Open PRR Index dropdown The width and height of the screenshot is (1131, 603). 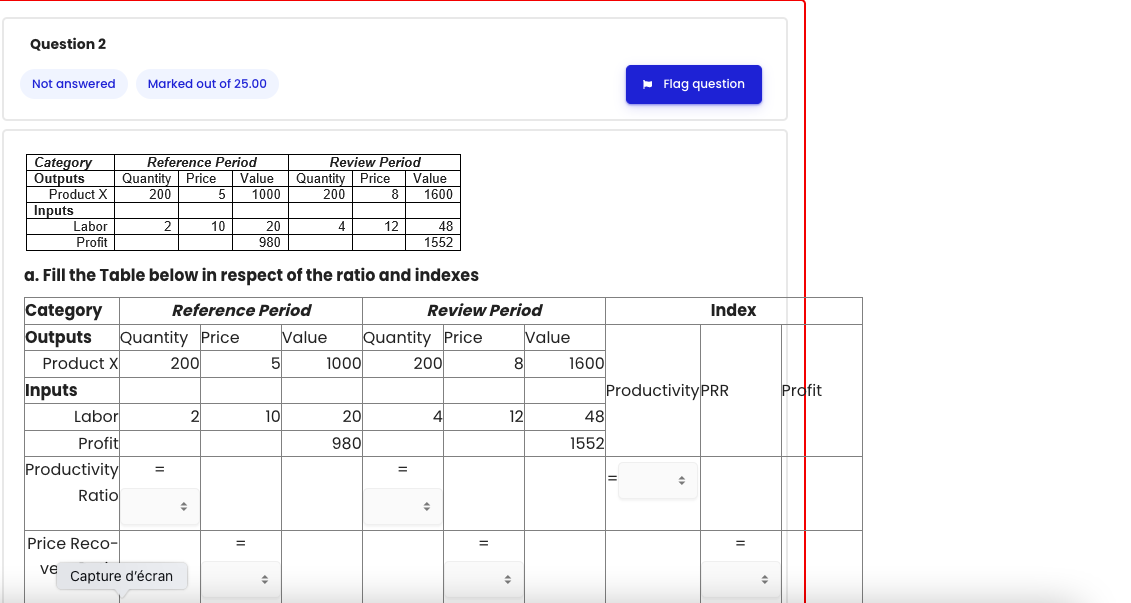coord(741,579)
